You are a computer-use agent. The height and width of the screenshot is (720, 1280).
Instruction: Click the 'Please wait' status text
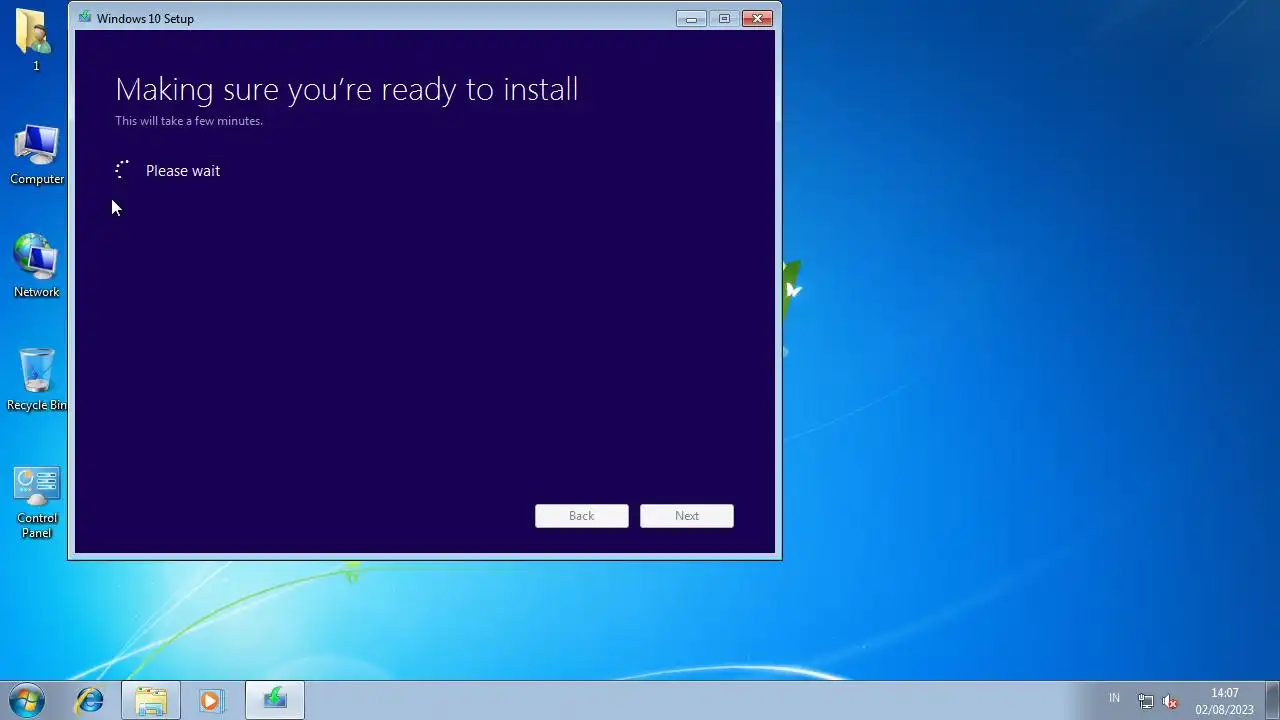(x=183, y=171)
